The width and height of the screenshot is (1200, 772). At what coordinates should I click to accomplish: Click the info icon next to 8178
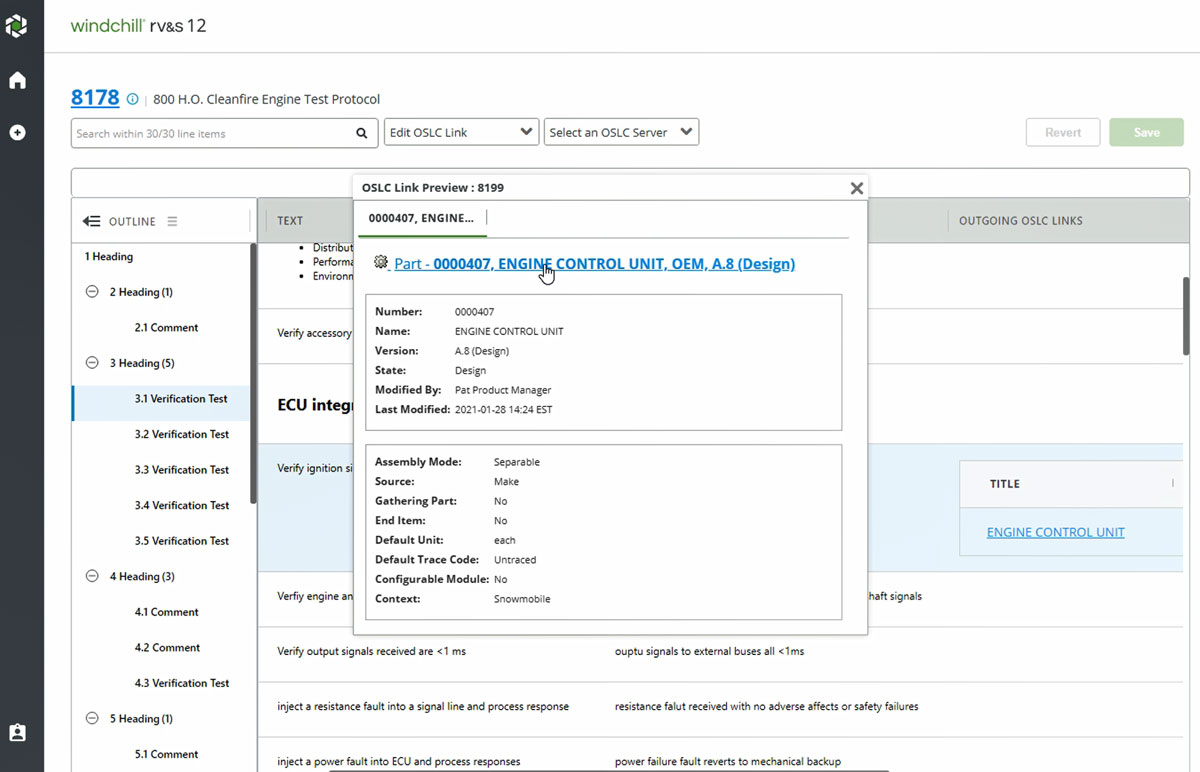[132, 99]
